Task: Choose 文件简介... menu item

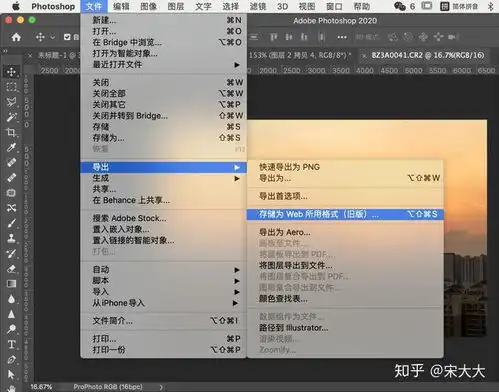Action: tap(163, 321)
